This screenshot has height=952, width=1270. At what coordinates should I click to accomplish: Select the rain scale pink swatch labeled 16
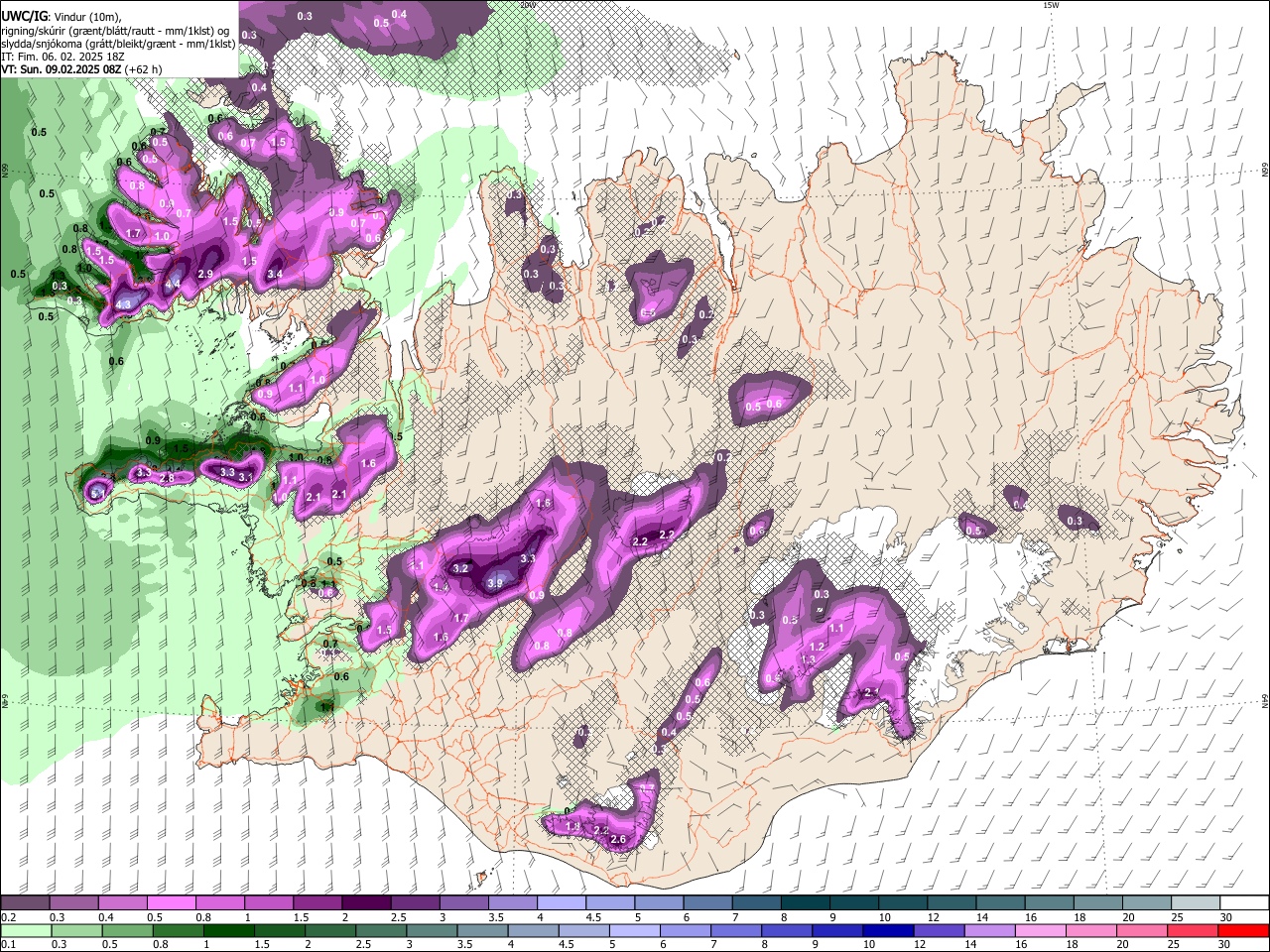click(1041, 930)
